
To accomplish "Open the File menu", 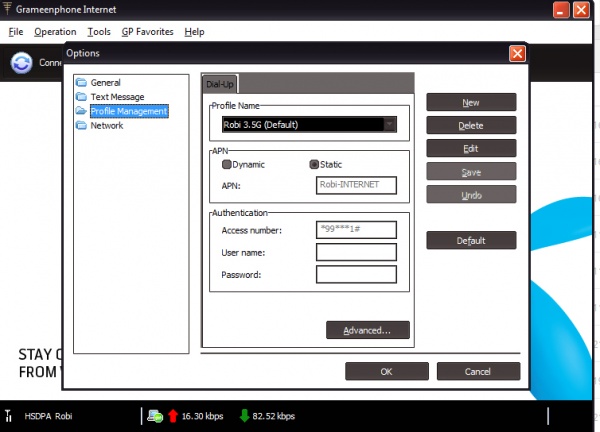I will 16,32.
